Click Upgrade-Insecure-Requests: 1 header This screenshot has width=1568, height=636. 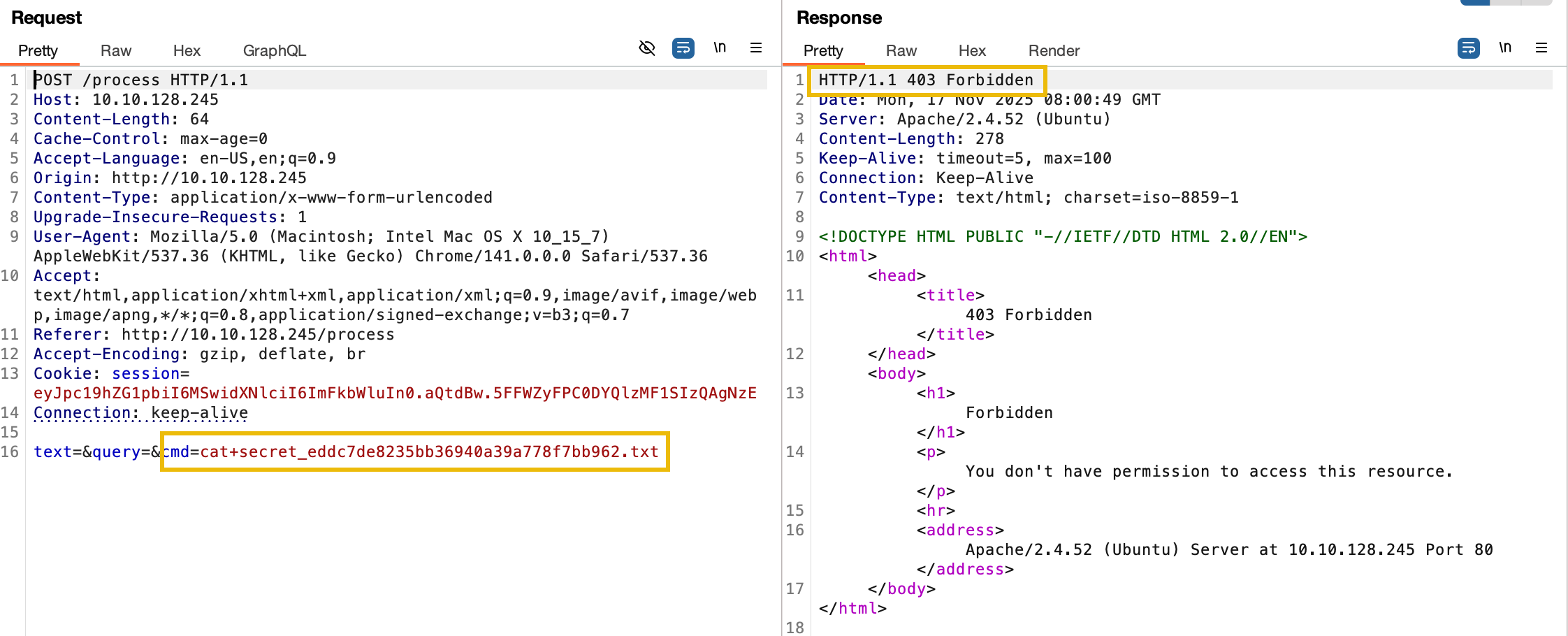click(x=170, y=217)
